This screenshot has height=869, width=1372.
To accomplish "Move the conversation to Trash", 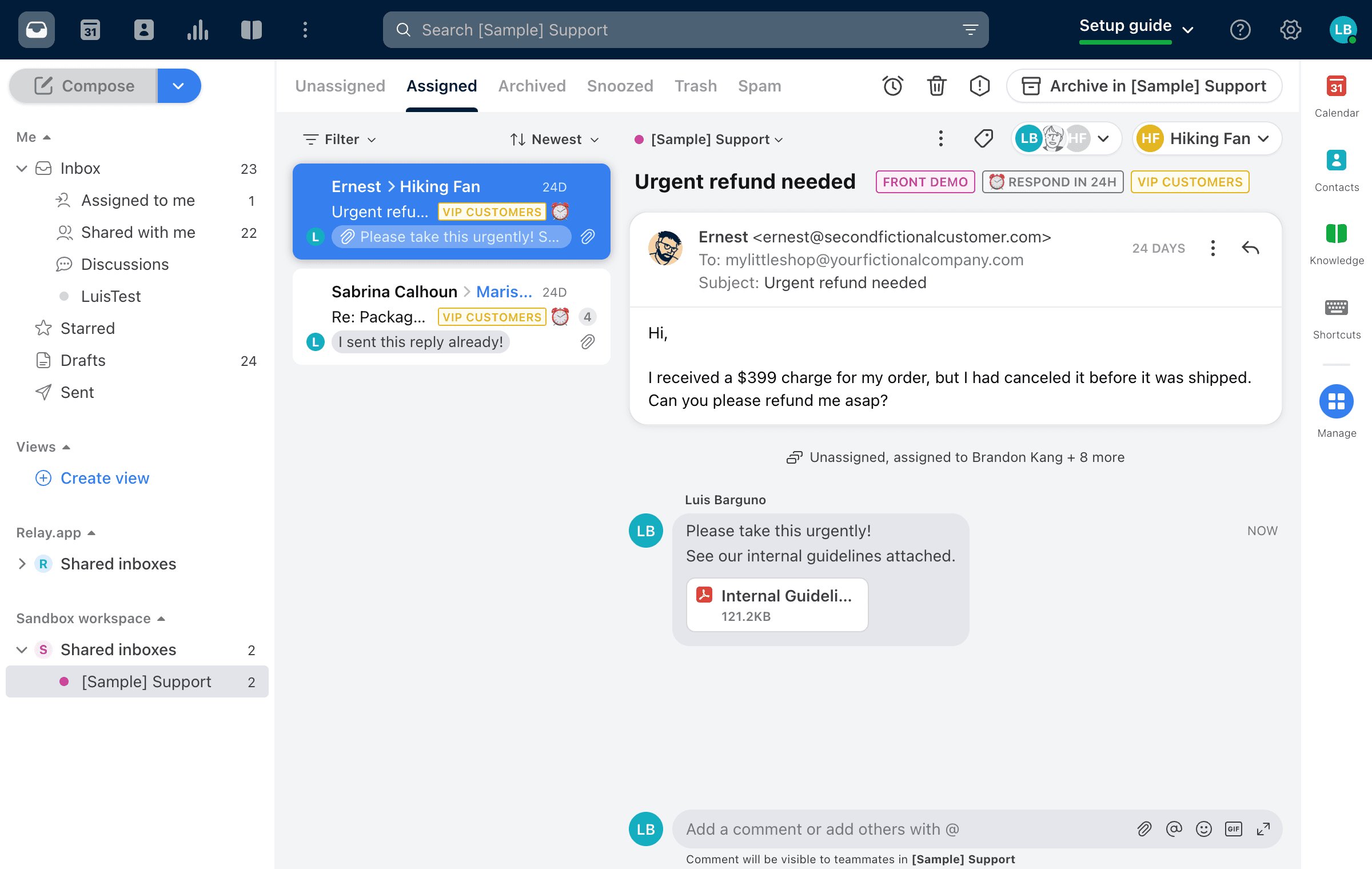I will point(936,86).
